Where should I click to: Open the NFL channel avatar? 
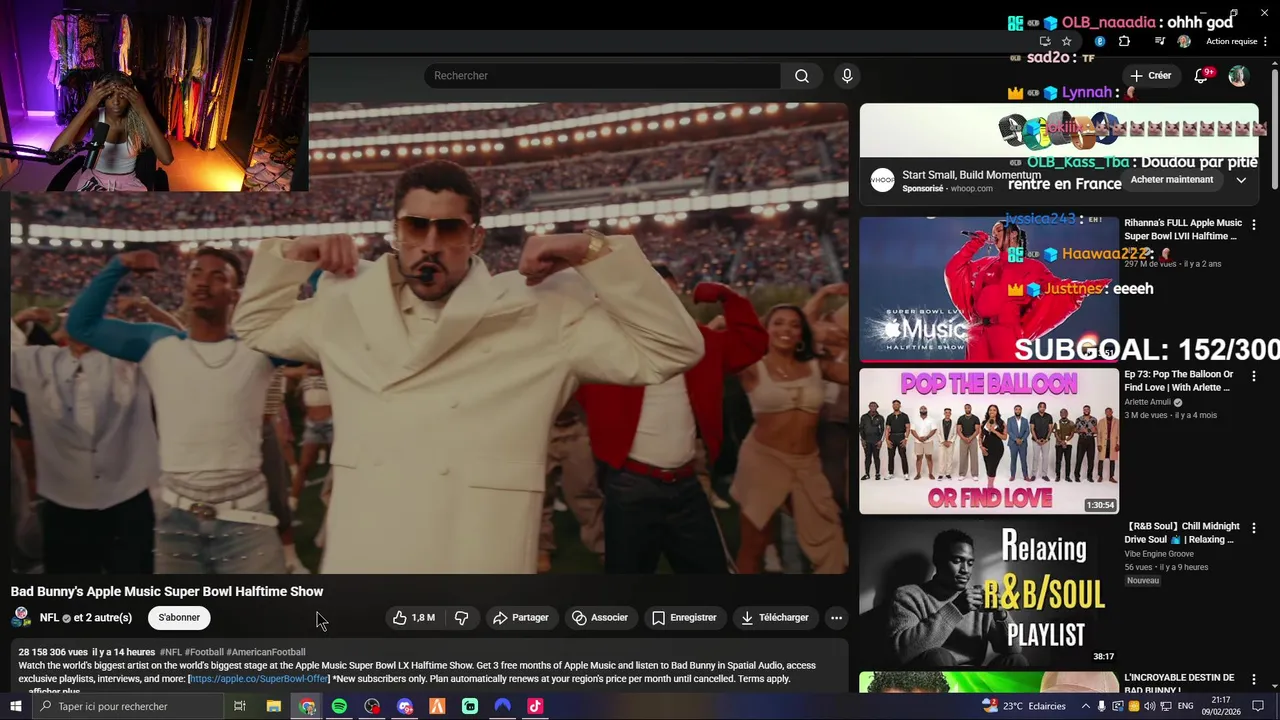click(21, 617)
